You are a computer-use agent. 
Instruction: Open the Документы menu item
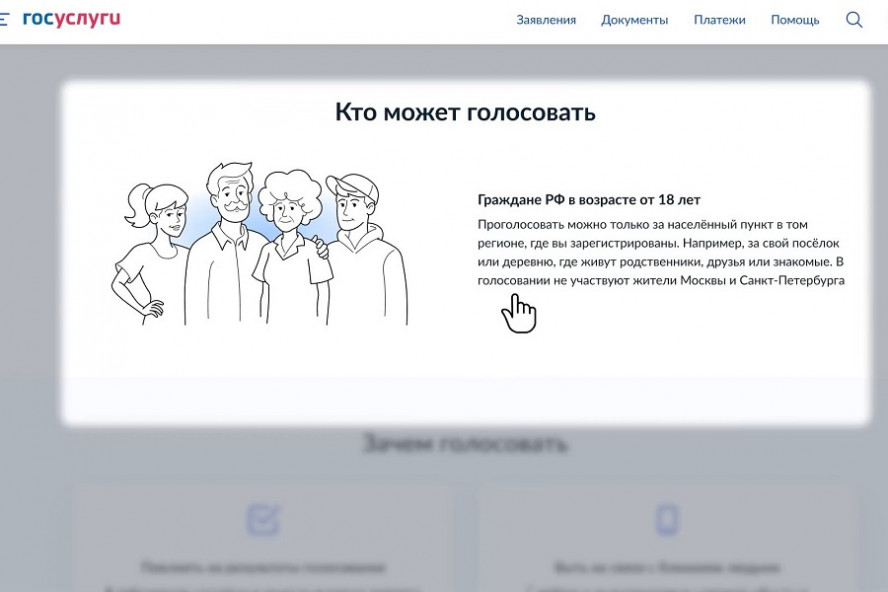634,20
